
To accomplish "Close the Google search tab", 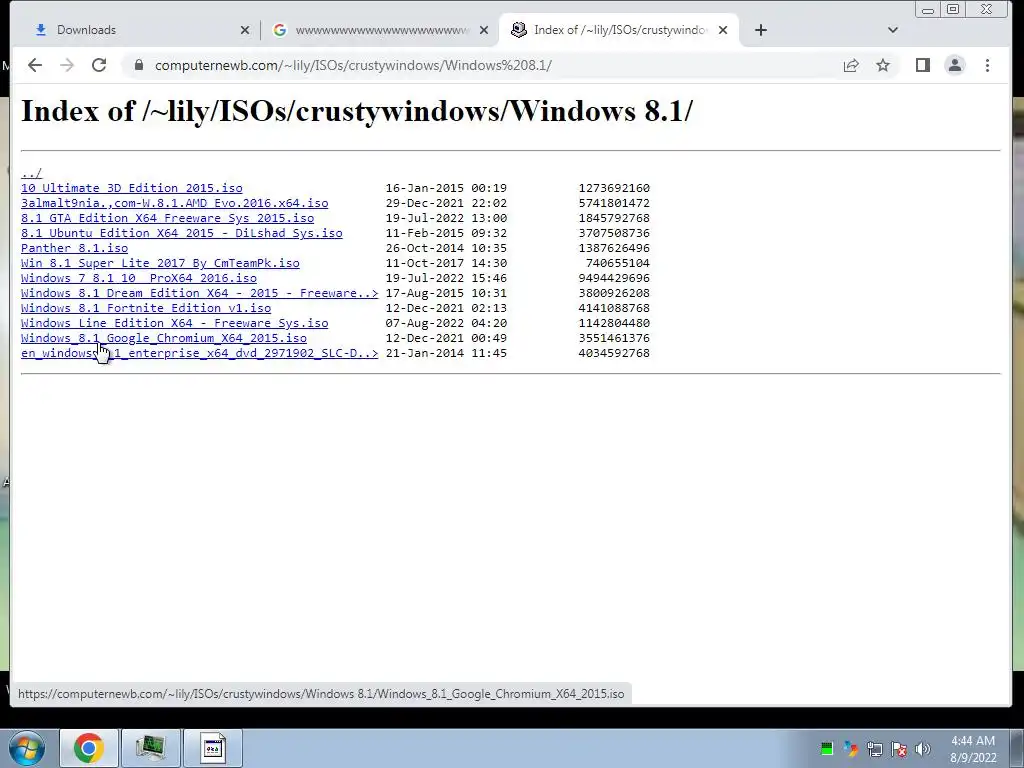I will point(484,30).
